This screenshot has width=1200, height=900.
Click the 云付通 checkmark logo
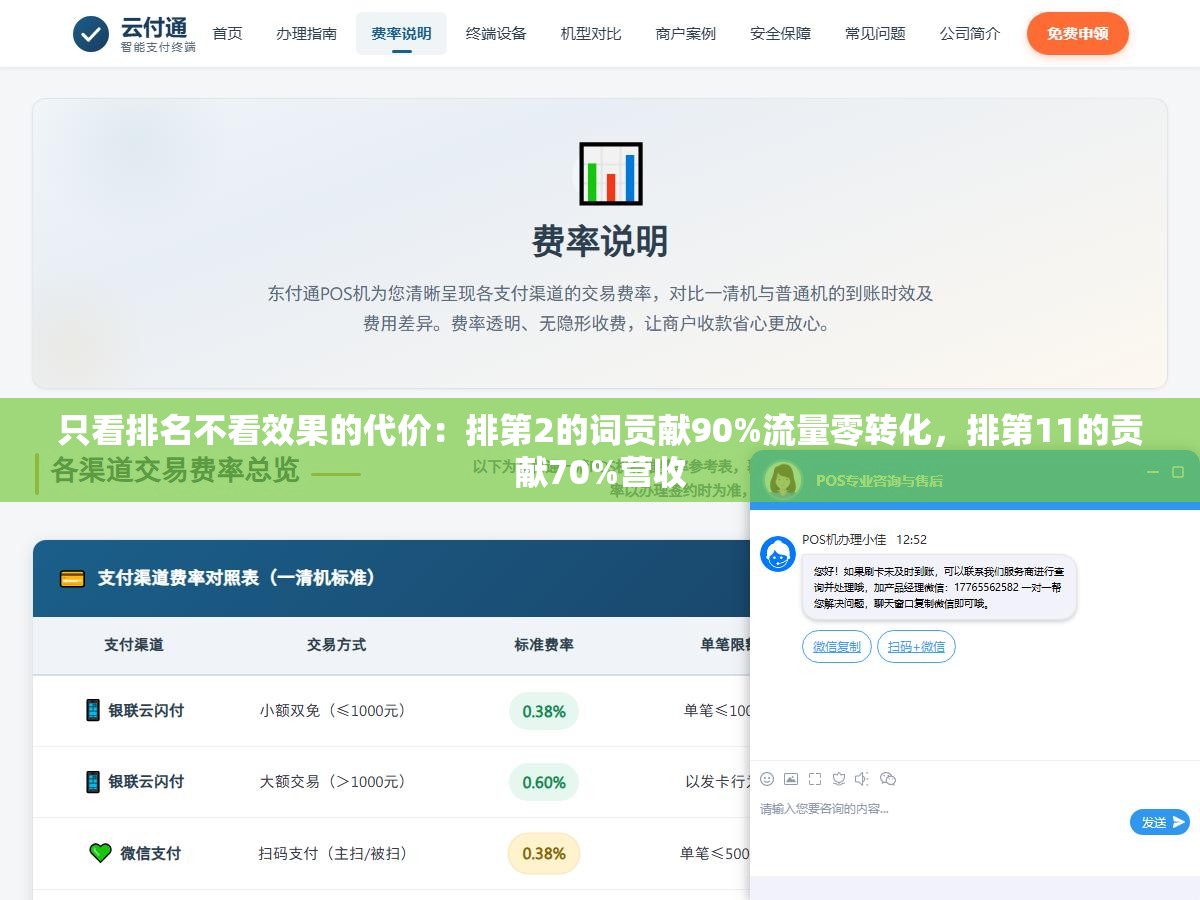(x=91, y=34)
